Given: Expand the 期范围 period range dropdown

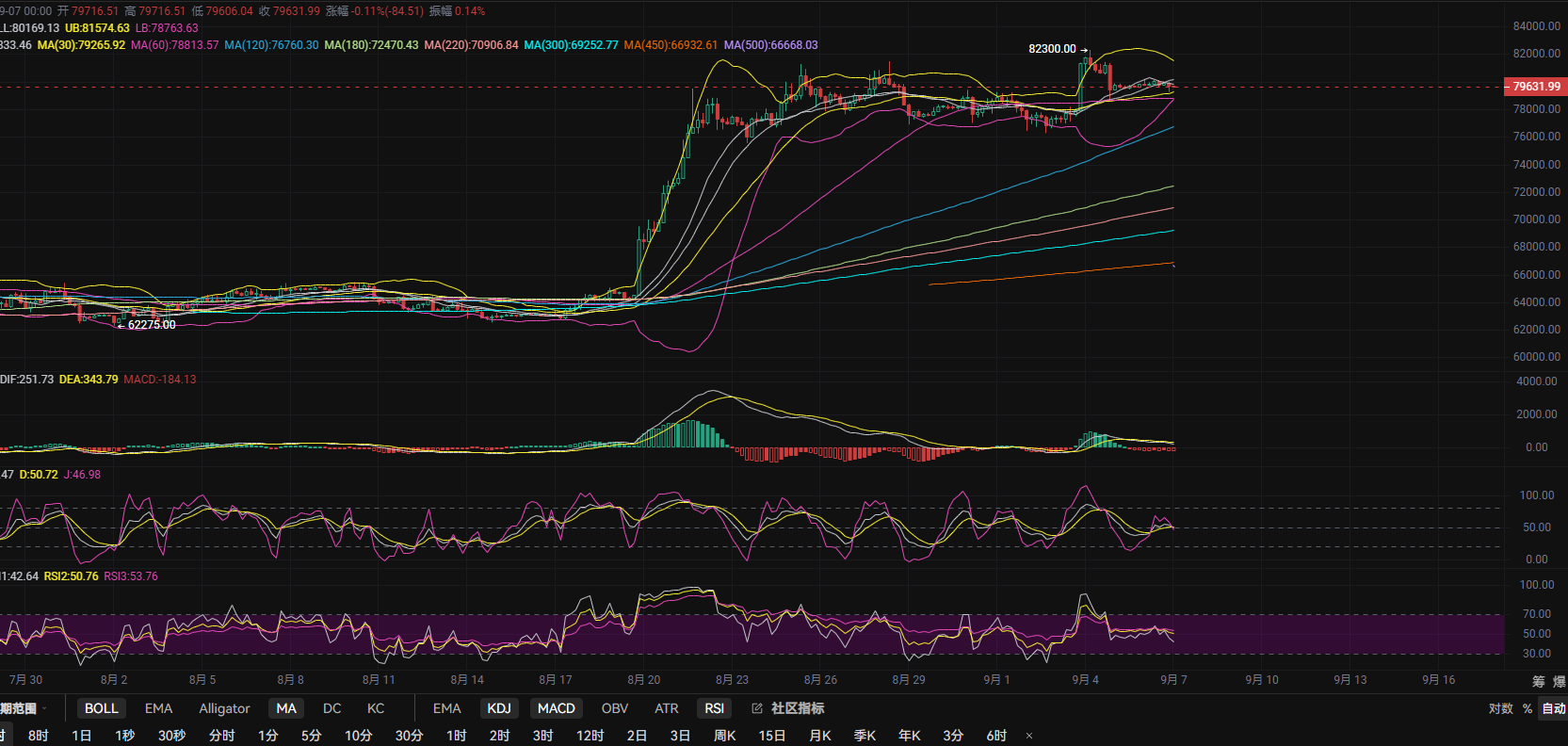Looking at the screenshot, I should tap(23, 708).
